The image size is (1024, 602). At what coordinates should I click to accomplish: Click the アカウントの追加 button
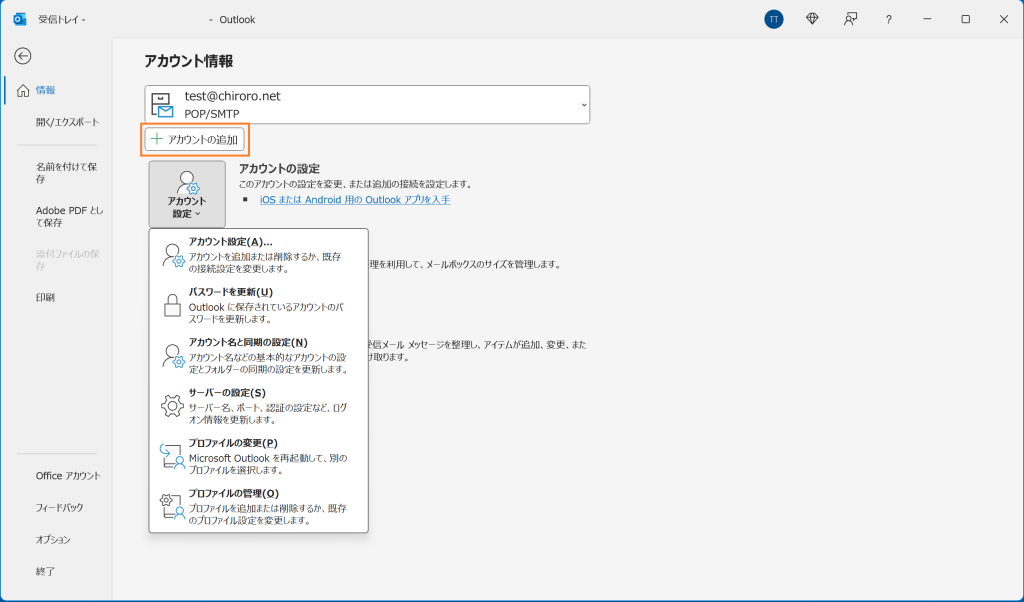(x=195, y=139)
